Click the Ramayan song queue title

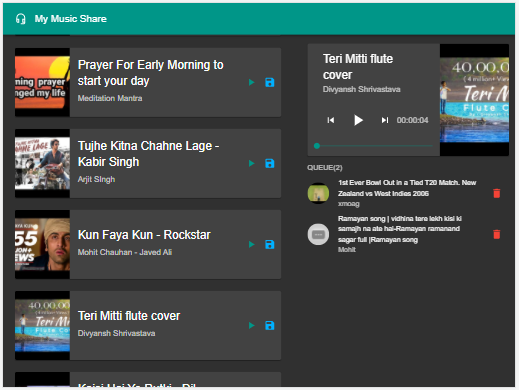coord(400,229)
